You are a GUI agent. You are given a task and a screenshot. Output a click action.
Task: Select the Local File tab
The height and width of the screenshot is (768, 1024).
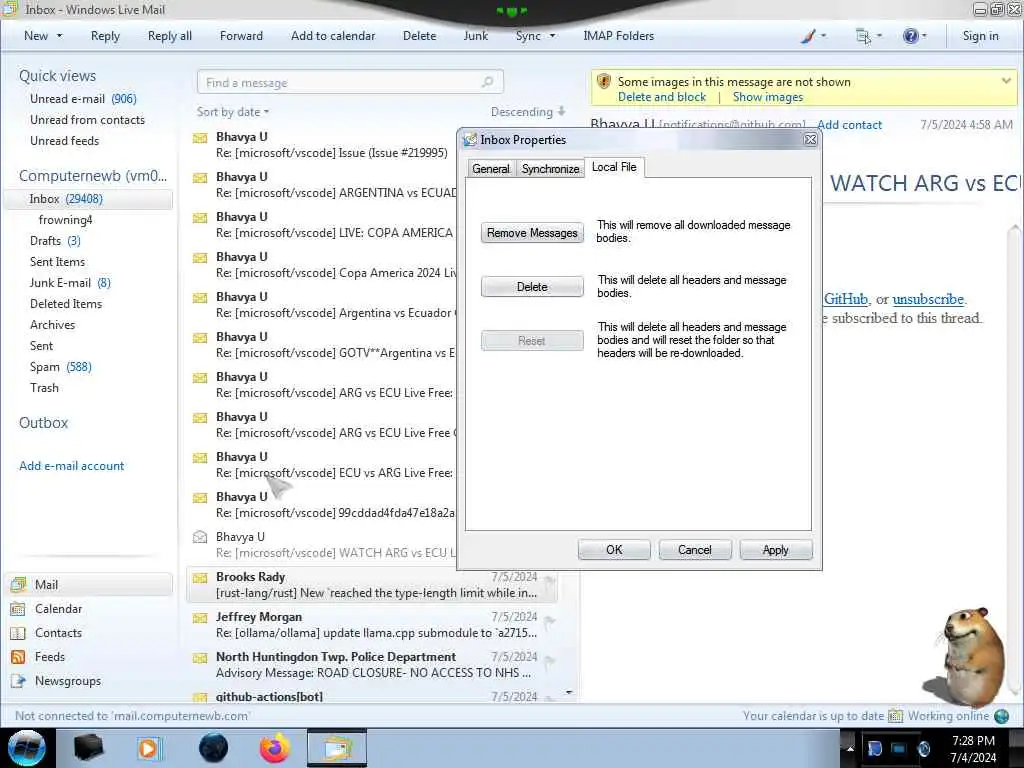tap(614, 167)
